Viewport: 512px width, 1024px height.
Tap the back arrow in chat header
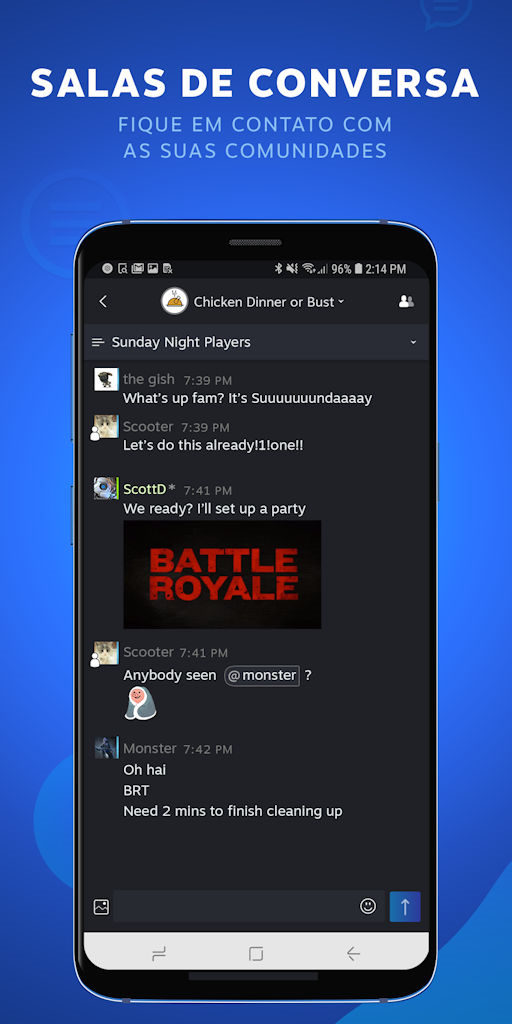pyautogui.click(x=103, y=301)
